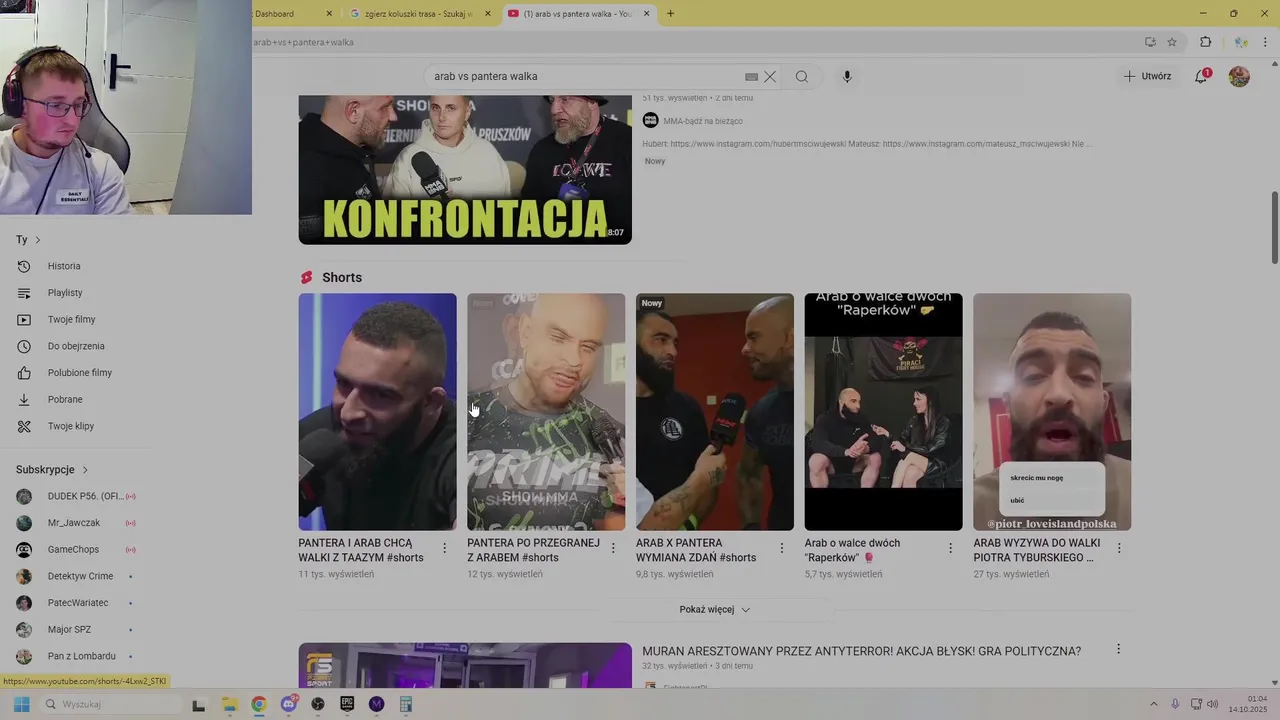Open system volume control in tray

(x=1212, y=704)
